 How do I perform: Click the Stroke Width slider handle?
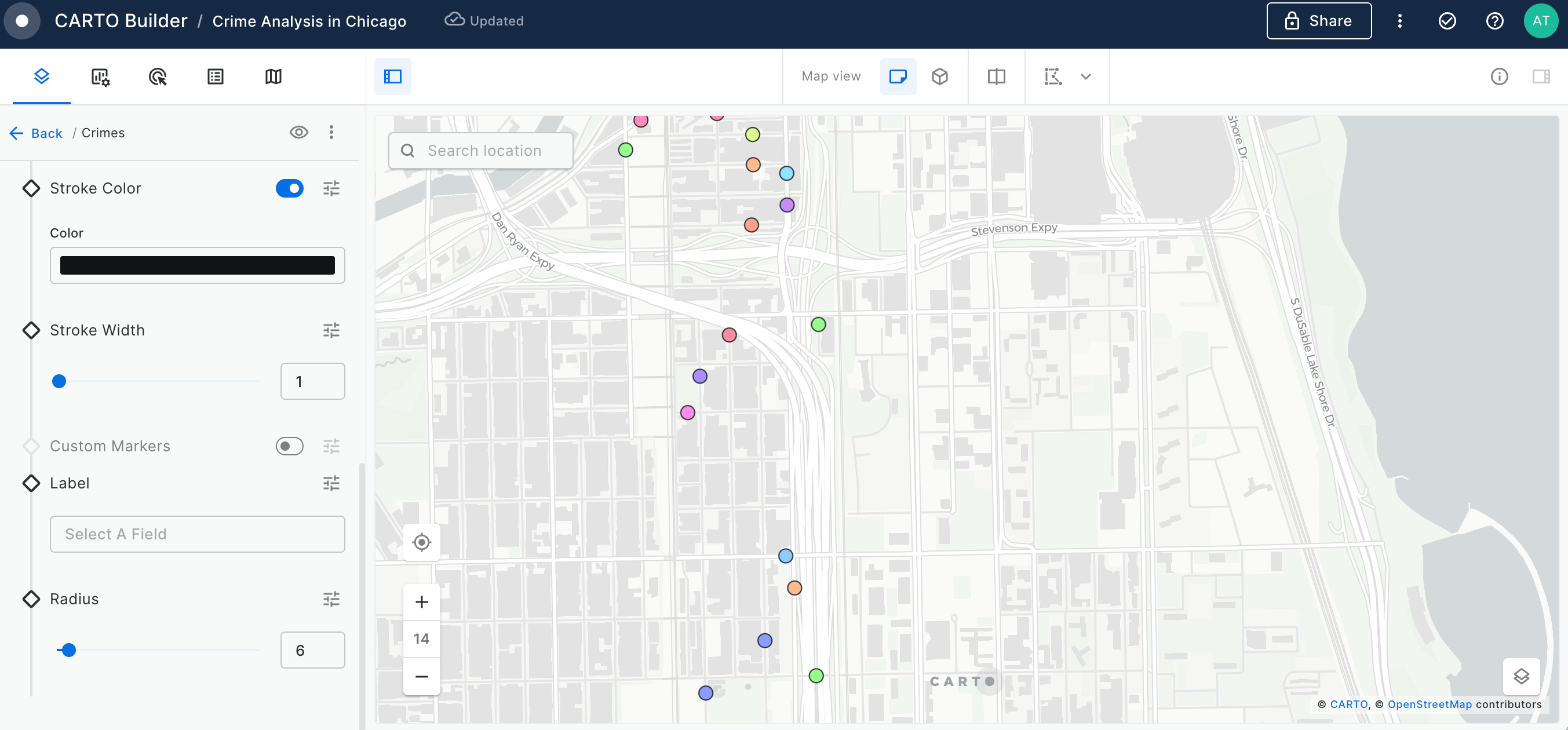point(59,381)
